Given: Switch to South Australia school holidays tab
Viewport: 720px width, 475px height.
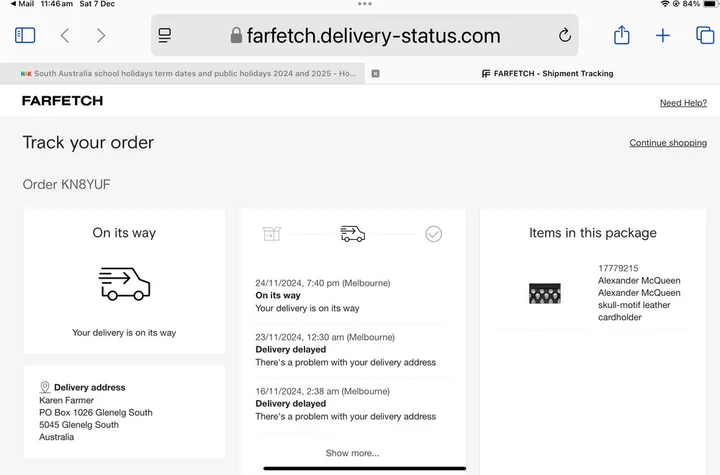Looking at the screenshot, I should click(188, 74).
